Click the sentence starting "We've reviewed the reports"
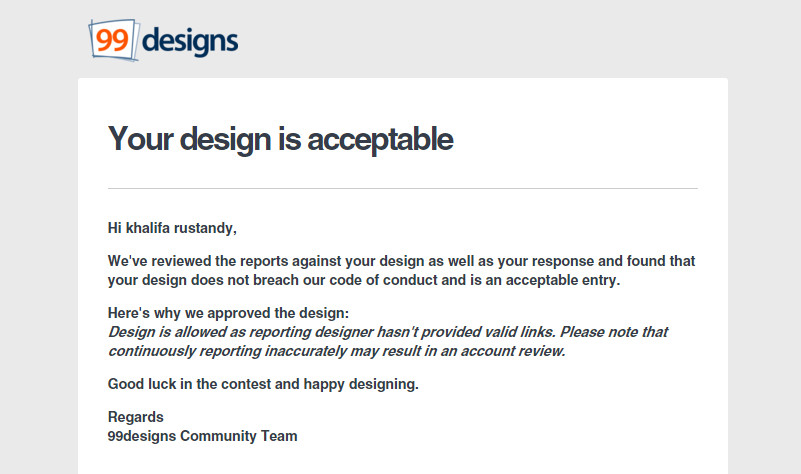This screenshot has width=801, height=474. click(x=401, y=261)
